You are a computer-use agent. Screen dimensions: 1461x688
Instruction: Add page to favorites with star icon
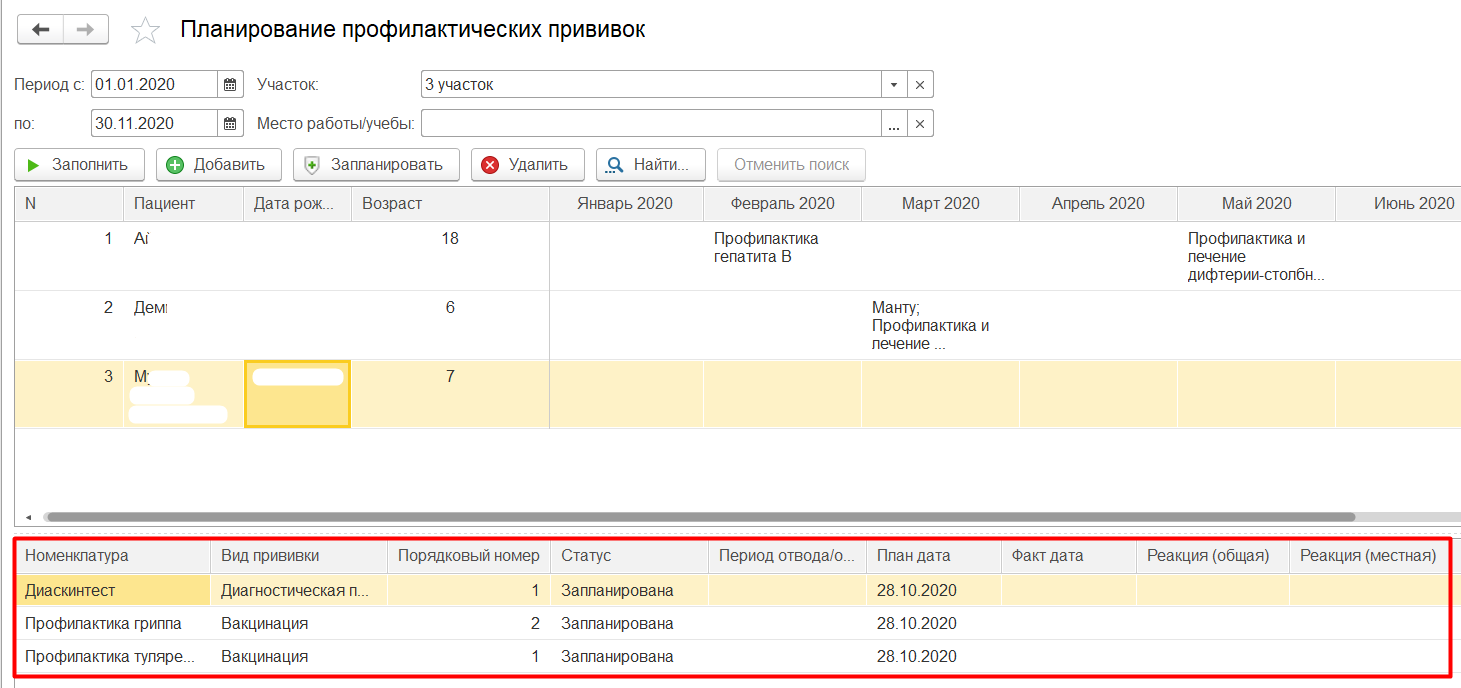tap(146, 31)
